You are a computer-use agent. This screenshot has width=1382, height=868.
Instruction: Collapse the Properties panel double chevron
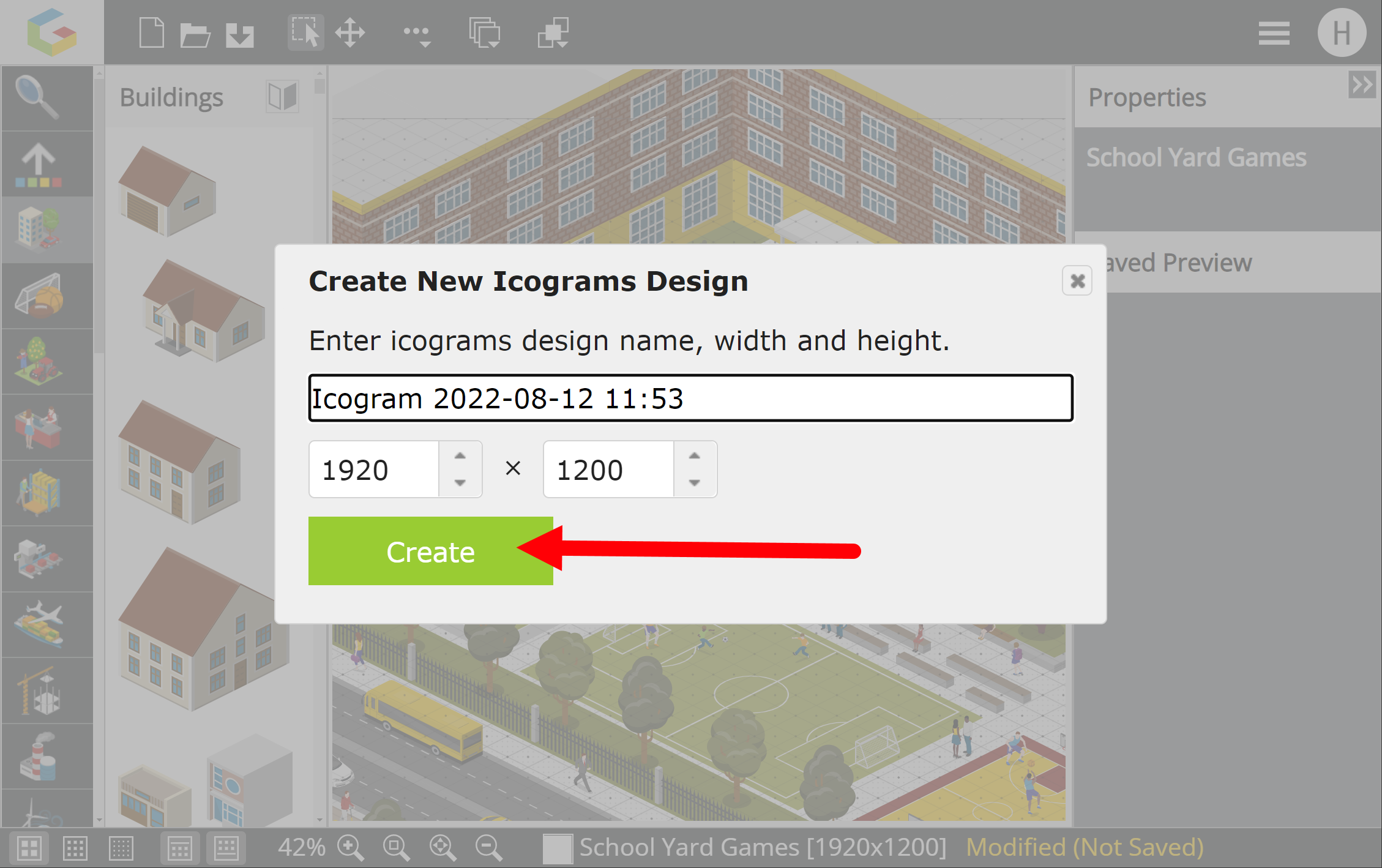(x=1362, y=84)
